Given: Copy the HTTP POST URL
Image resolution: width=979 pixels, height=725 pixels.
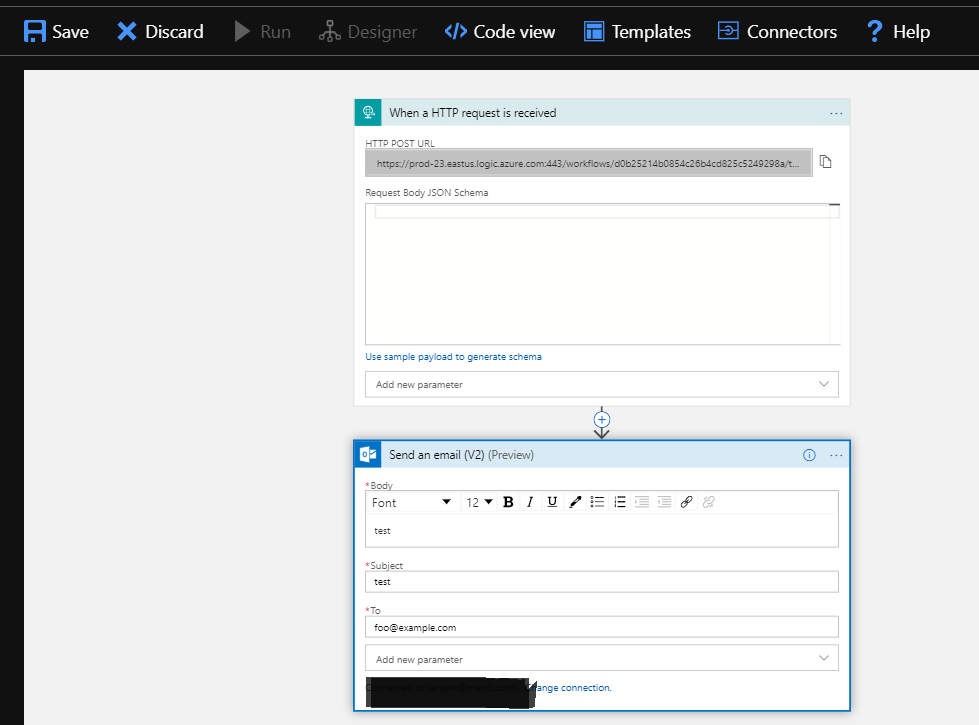Looking at the screenshot, I should pos(825,162).
